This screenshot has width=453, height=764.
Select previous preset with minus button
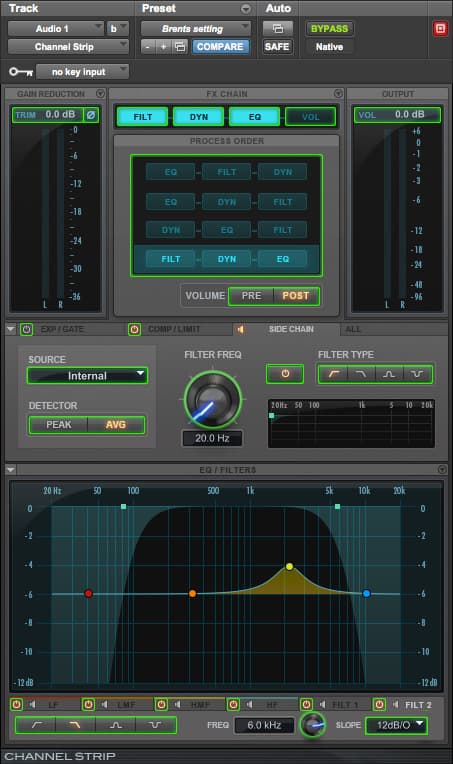148,47
